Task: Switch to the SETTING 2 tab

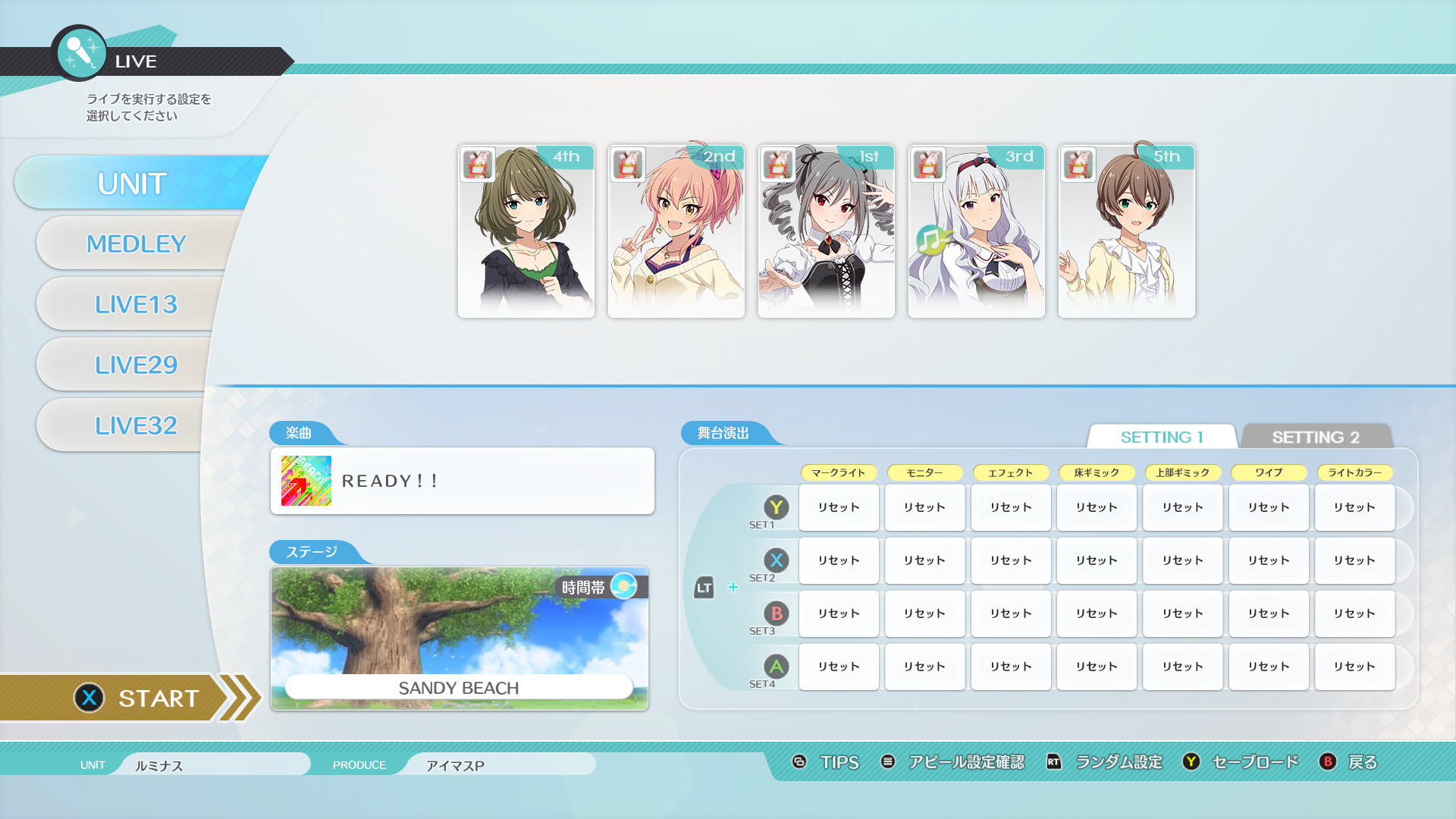Action: coord(1317,437)
